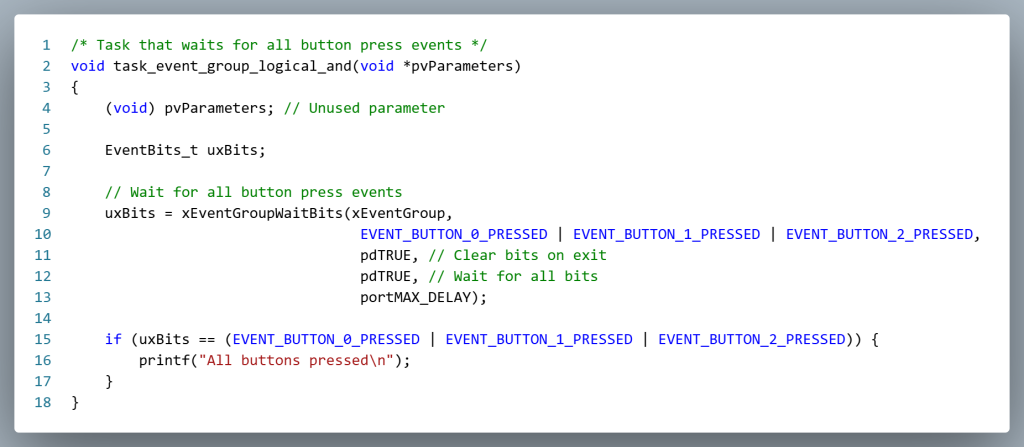The width and height of the screenshot is (1024, 447).
Task: Click EVENT_BUTTON_0_PRESSED on line 10
Action: 454,234
